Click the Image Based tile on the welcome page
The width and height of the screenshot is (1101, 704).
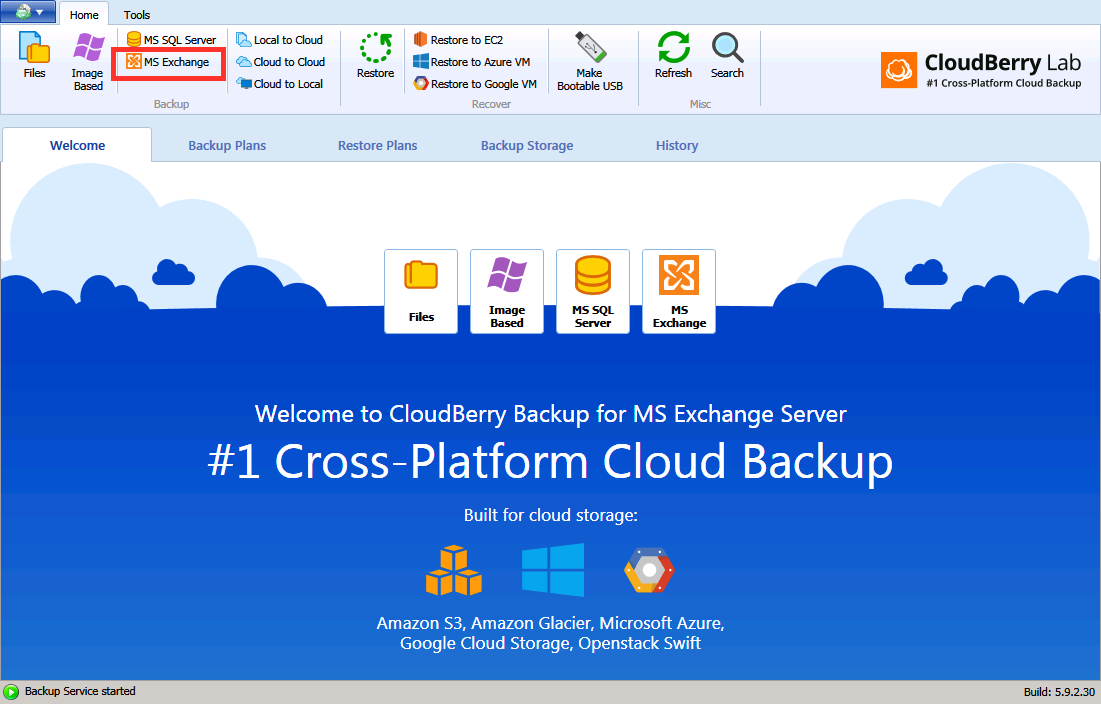(x=507, y=291)
